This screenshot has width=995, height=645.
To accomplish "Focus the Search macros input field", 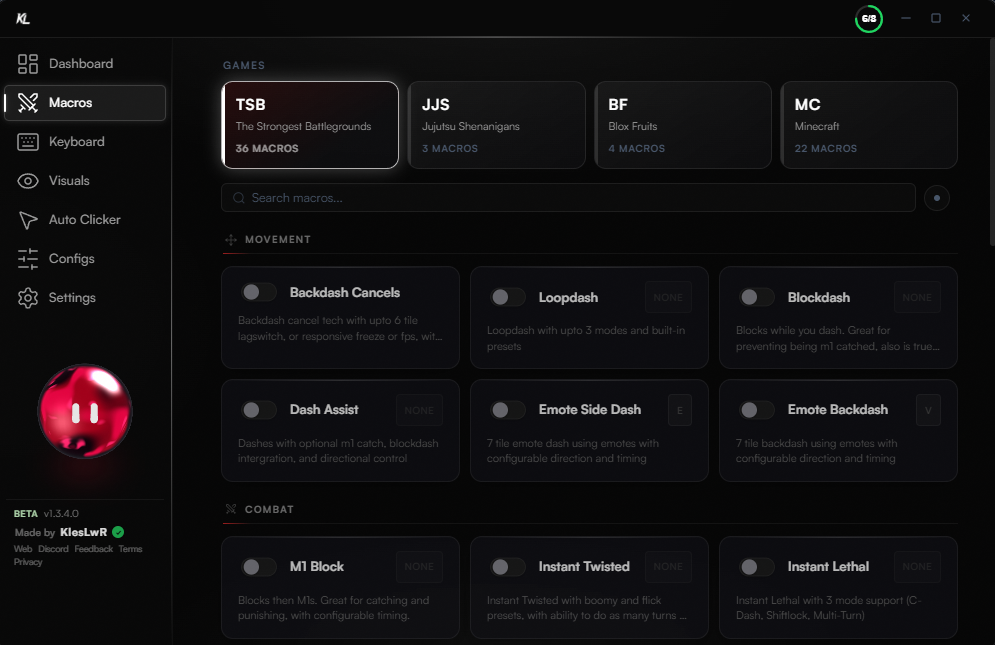I will coord(569,198).
